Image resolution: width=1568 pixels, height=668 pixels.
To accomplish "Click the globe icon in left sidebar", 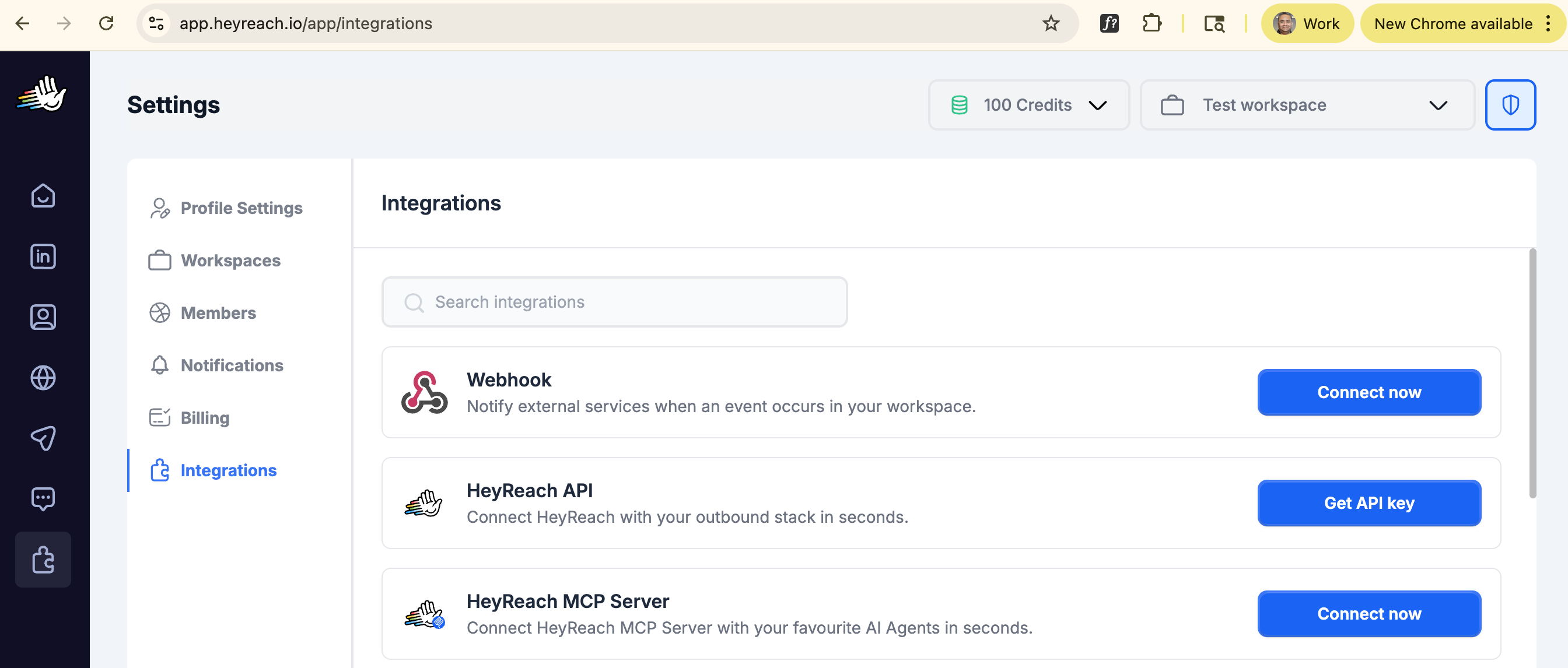I will pos(43,378).
